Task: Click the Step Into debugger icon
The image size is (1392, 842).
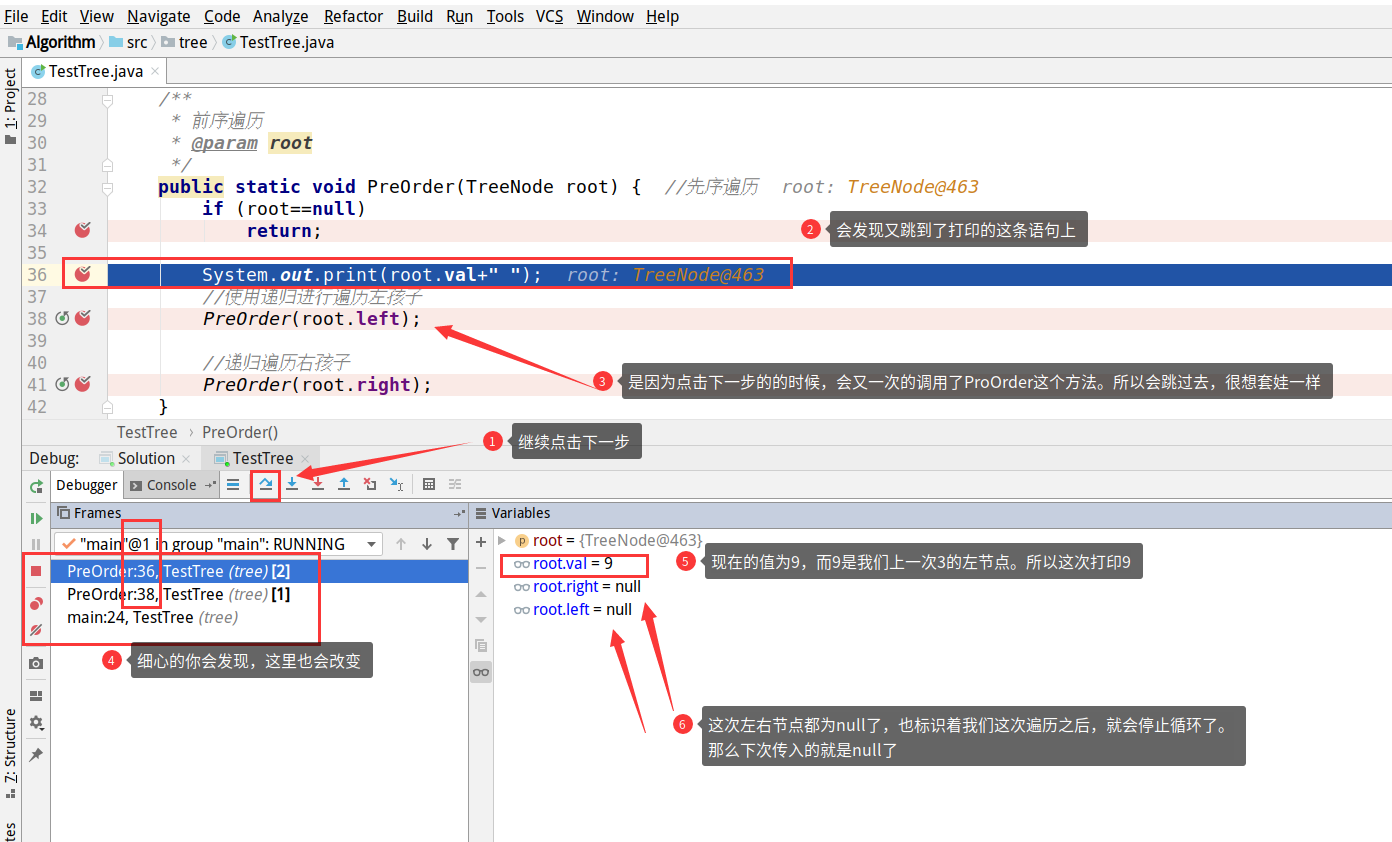Action: coord(292,484)
